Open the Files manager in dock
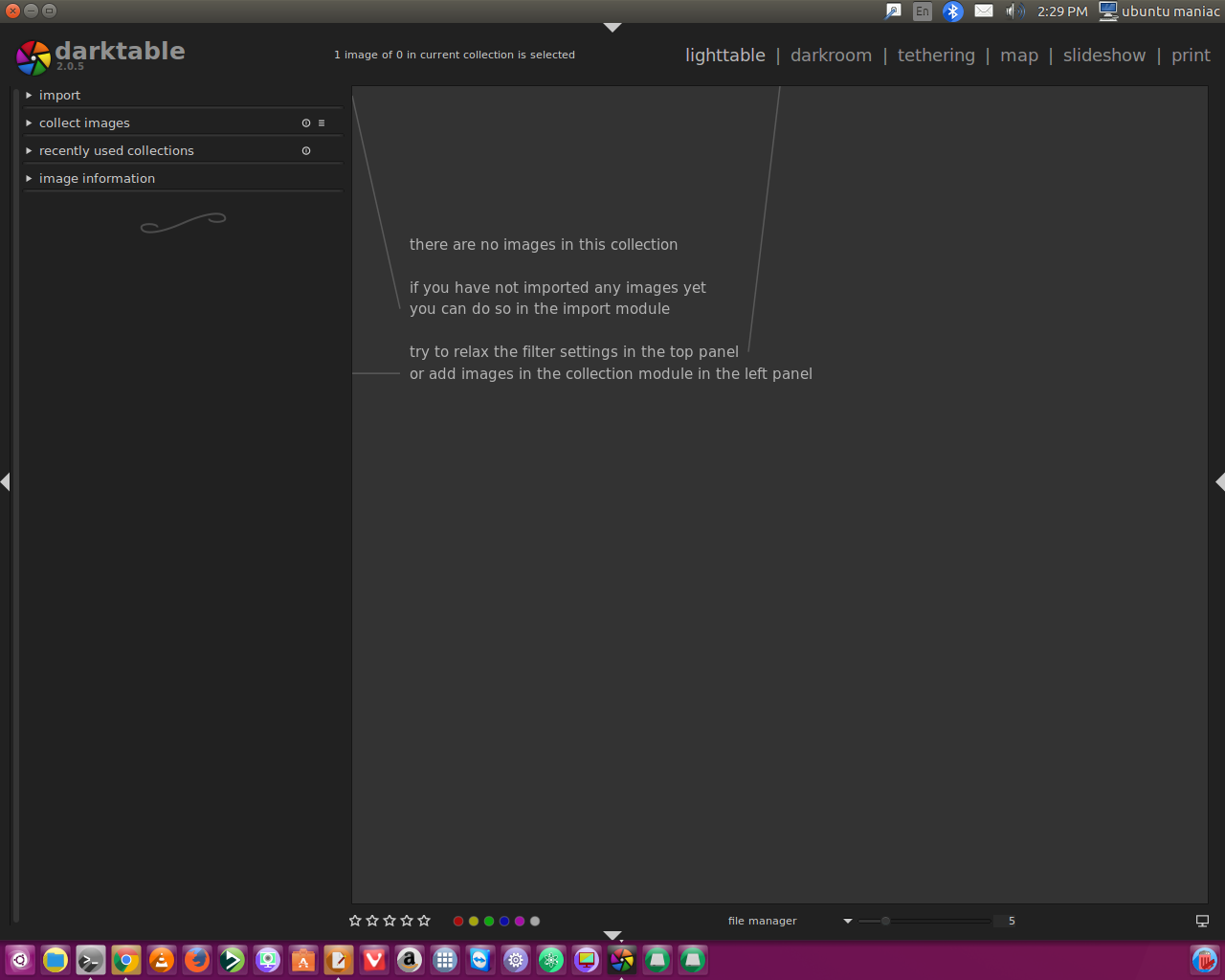1225x980 pixels. click(x=56, y=960)
